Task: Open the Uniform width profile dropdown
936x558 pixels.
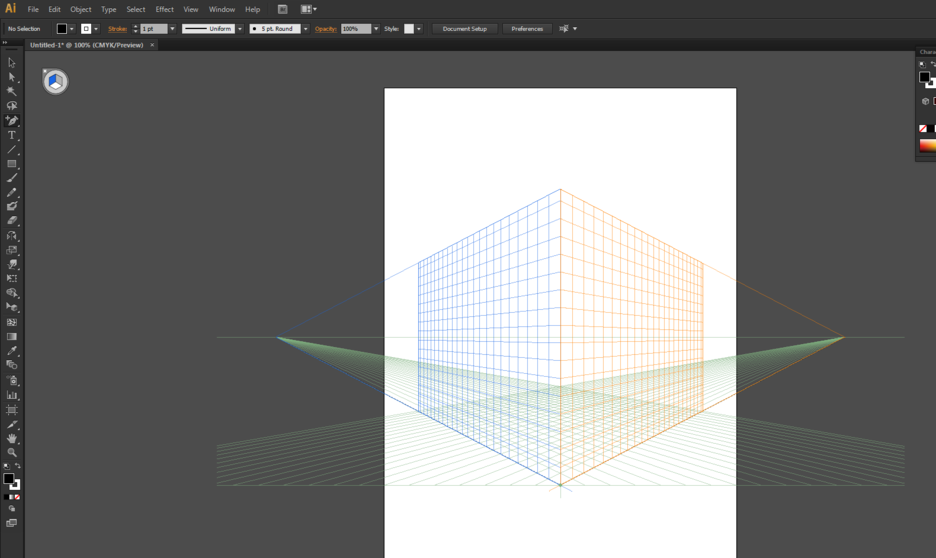Action: [240, 29]
